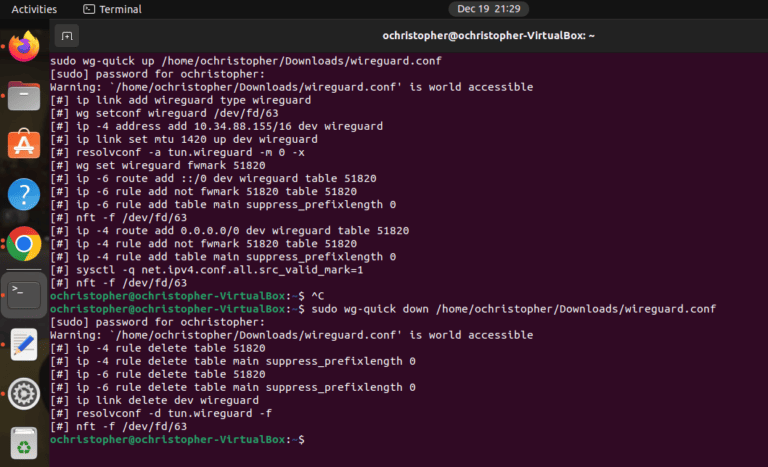This screenshot has height=467, width=768.
Task: Open the Terminal app menu in top bar
Action: point(112,9)
